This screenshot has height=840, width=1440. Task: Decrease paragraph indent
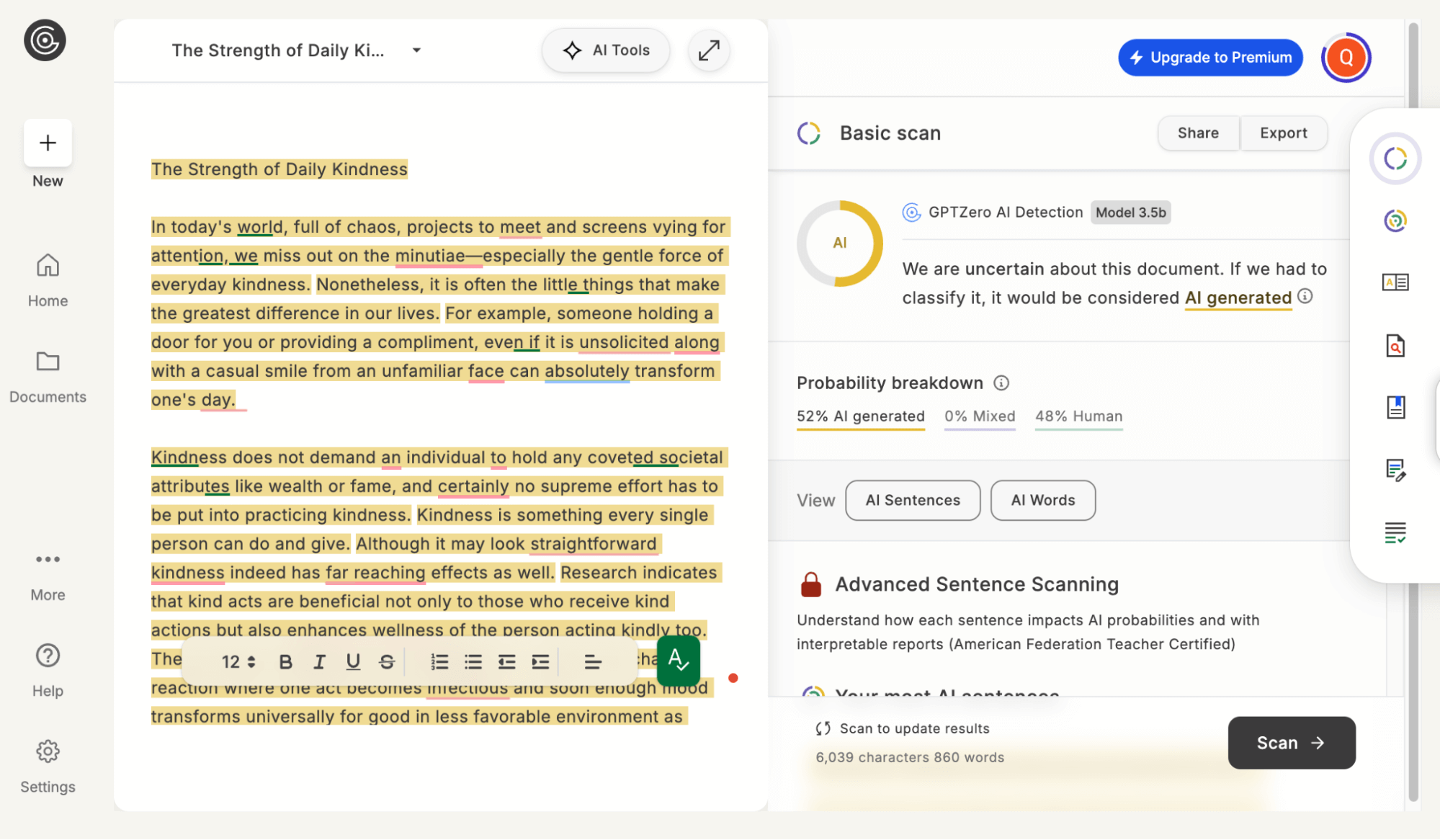(x=506, y=662)
